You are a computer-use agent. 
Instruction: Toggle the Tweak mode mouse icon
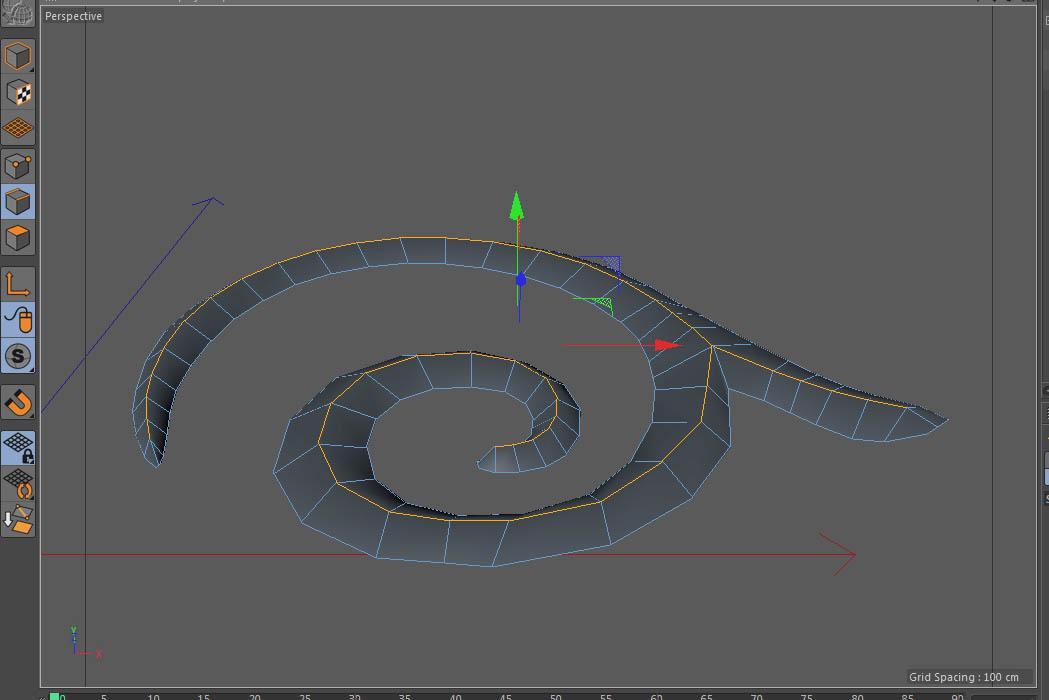(x=18, y=320)
